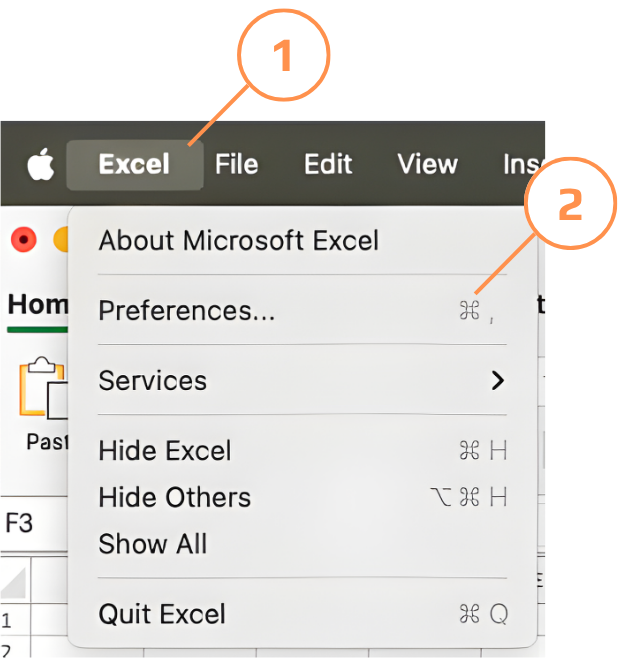Screen dimensions: 627x662
Task: Select Hide Excel menu entry
Action: 165,451
